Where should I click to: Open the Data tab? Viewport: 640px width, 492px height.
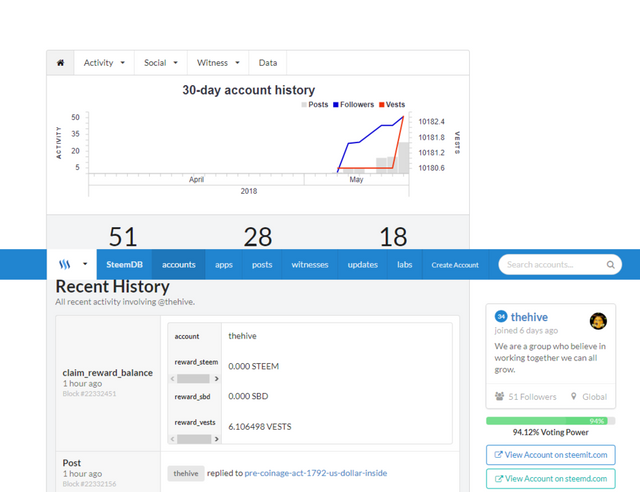(x=268, y=62)
